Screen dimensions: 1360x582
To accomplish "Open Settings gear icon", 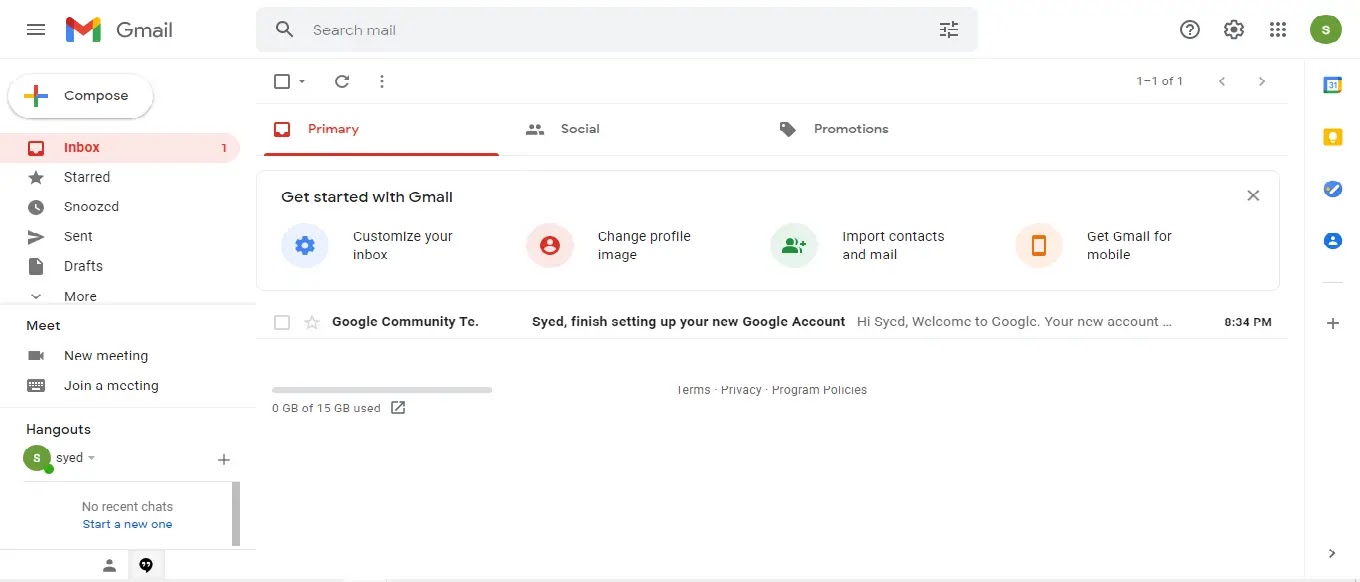I will 1234,30.
